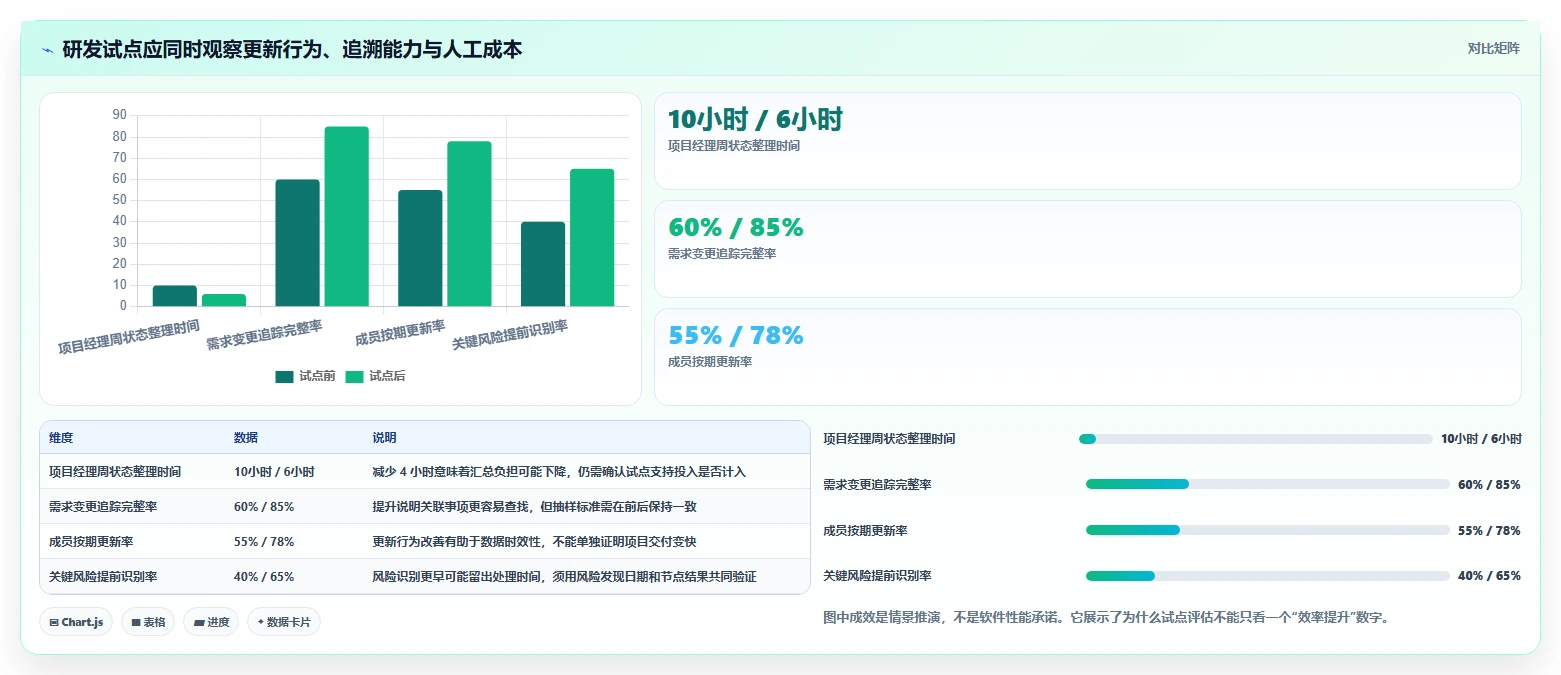1561x675 pixels.
Task: Select table row cell 项目经理周状态整理时间
Action: [x=115, y=472]
